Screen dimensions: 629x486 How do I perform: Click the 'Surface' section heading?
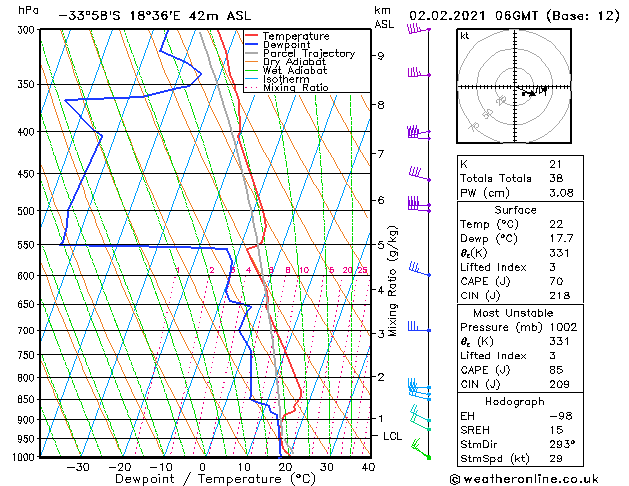click(x=515, y=210)
